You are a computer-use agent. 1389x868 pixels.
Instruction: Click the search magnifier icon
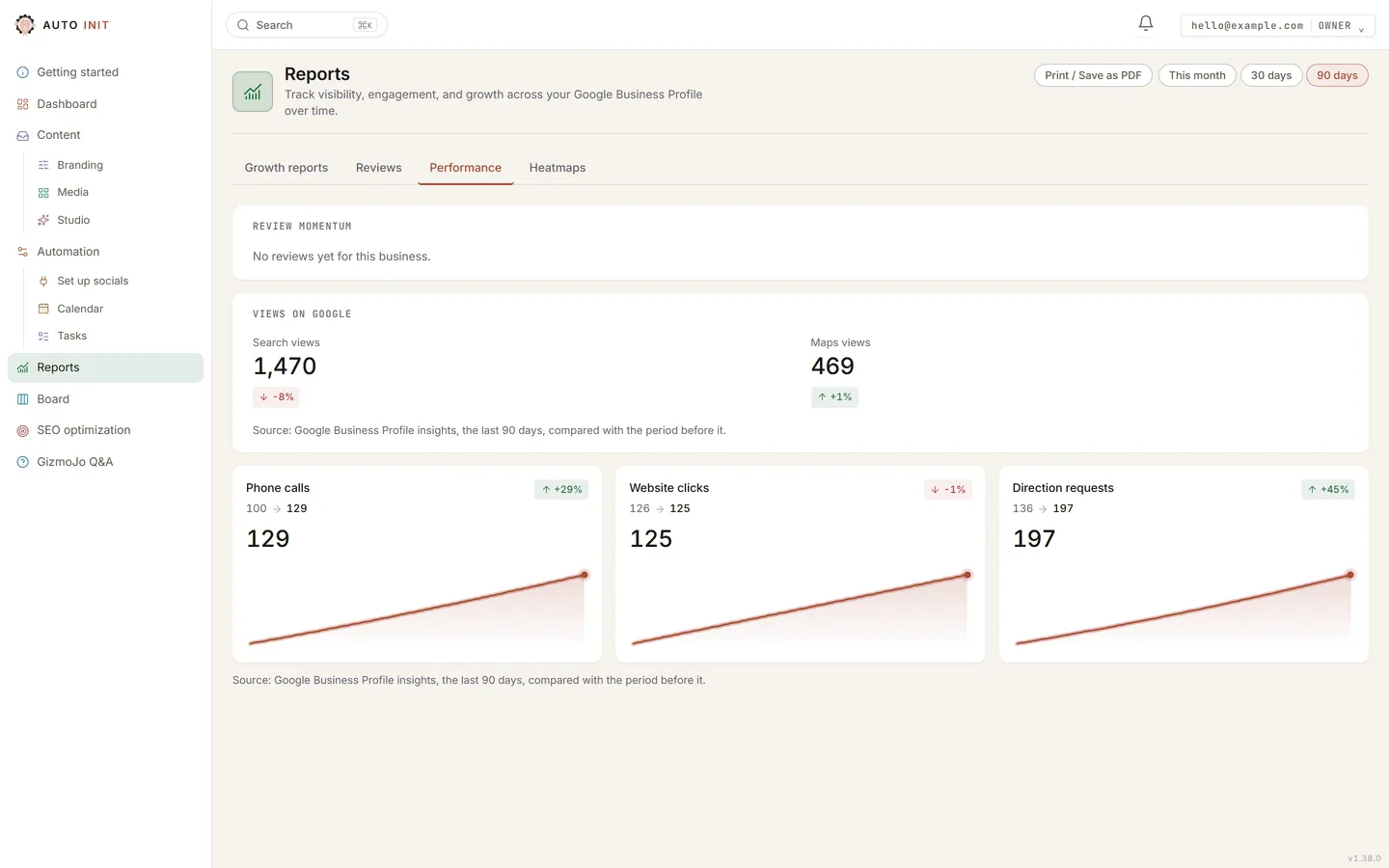pos(243,25)
